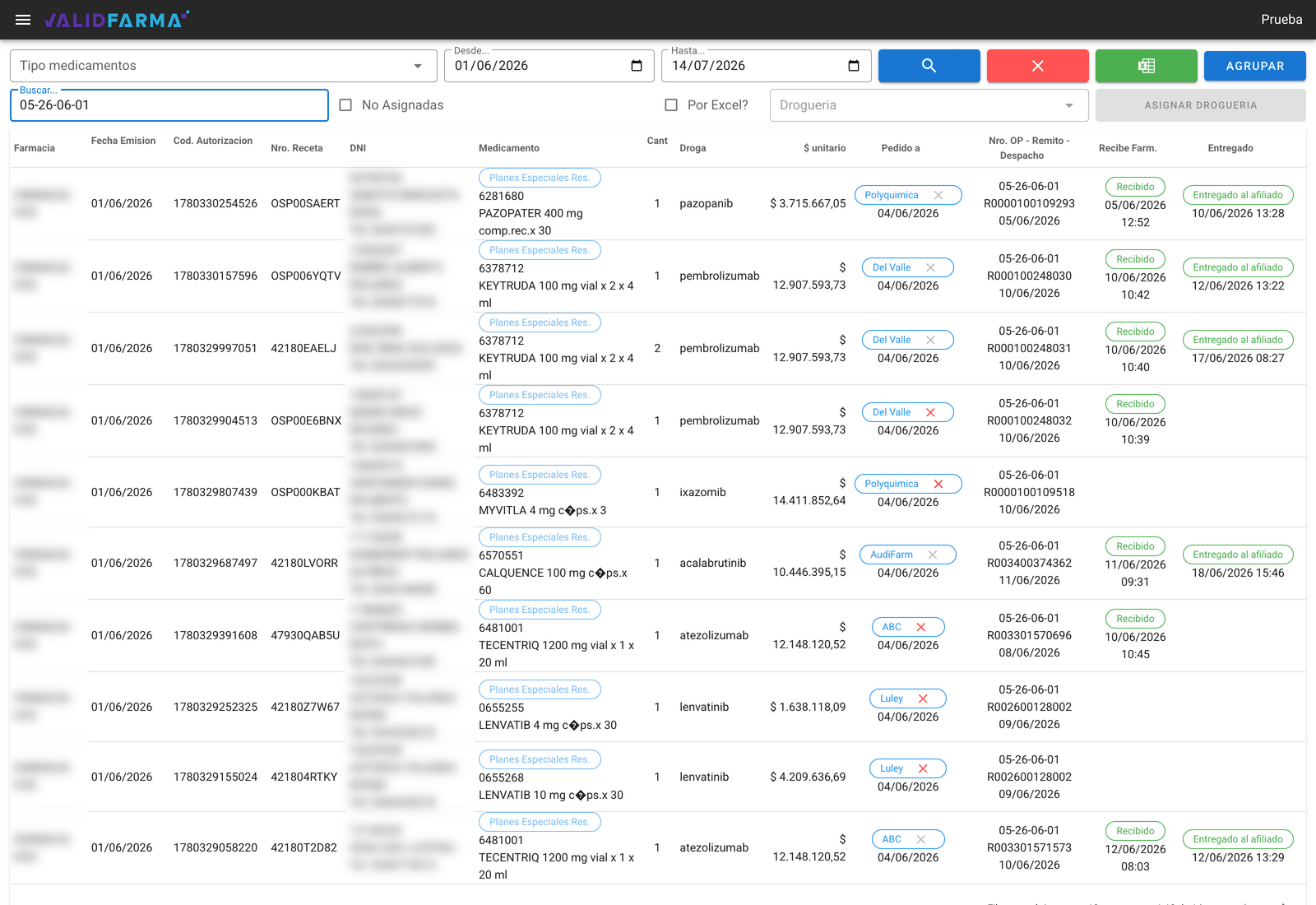Screen dimensions: 1316x905
Task: Remove AudiFarm chip on acalabrutinib row
Action: 933,555
